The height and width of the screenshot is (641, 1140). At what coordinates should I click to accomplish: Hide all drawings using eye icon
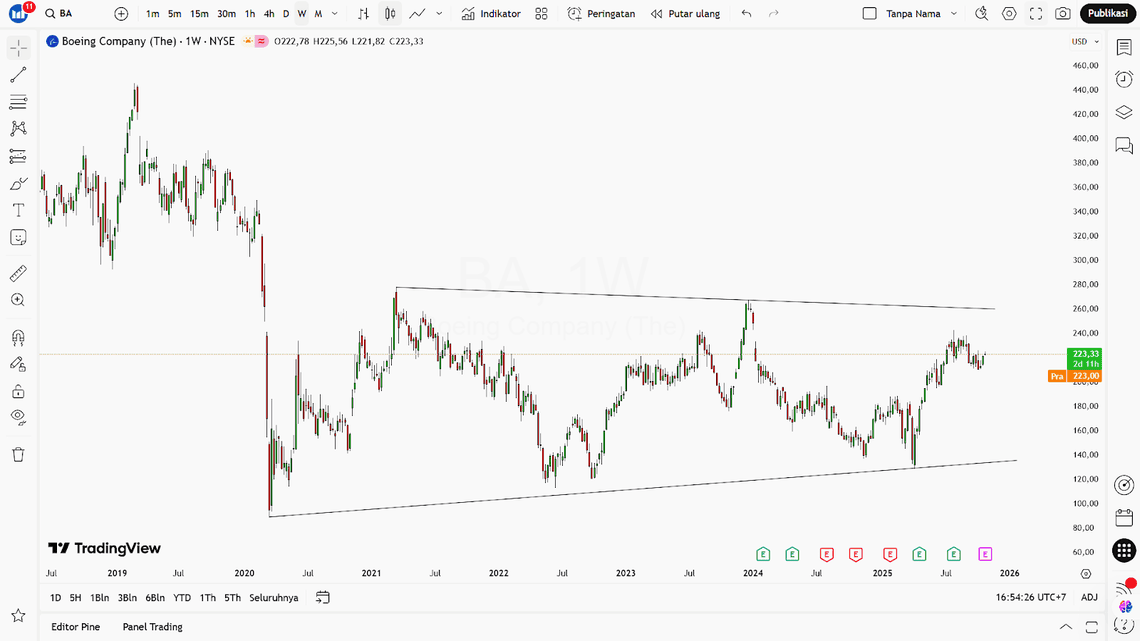[18, 417]
